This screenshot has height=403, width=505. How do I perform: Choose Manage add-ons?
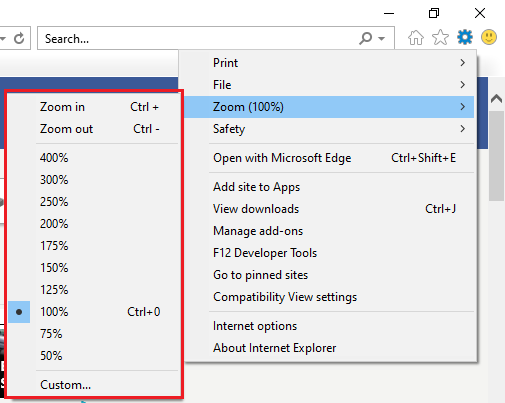tap(258, 231)
